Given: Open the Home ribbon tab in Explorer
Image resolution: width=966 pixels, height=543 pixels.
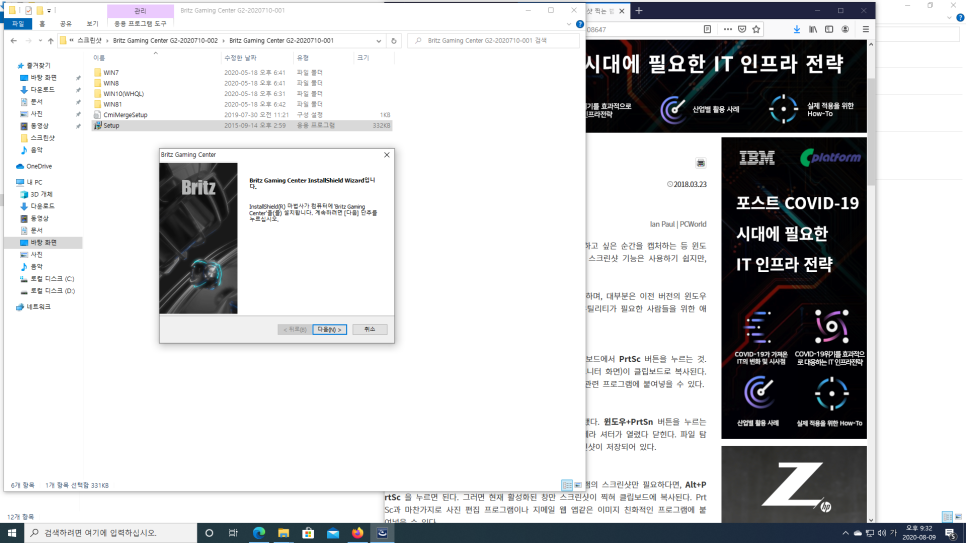Looking at the screenshot, I should coord(42,23).
